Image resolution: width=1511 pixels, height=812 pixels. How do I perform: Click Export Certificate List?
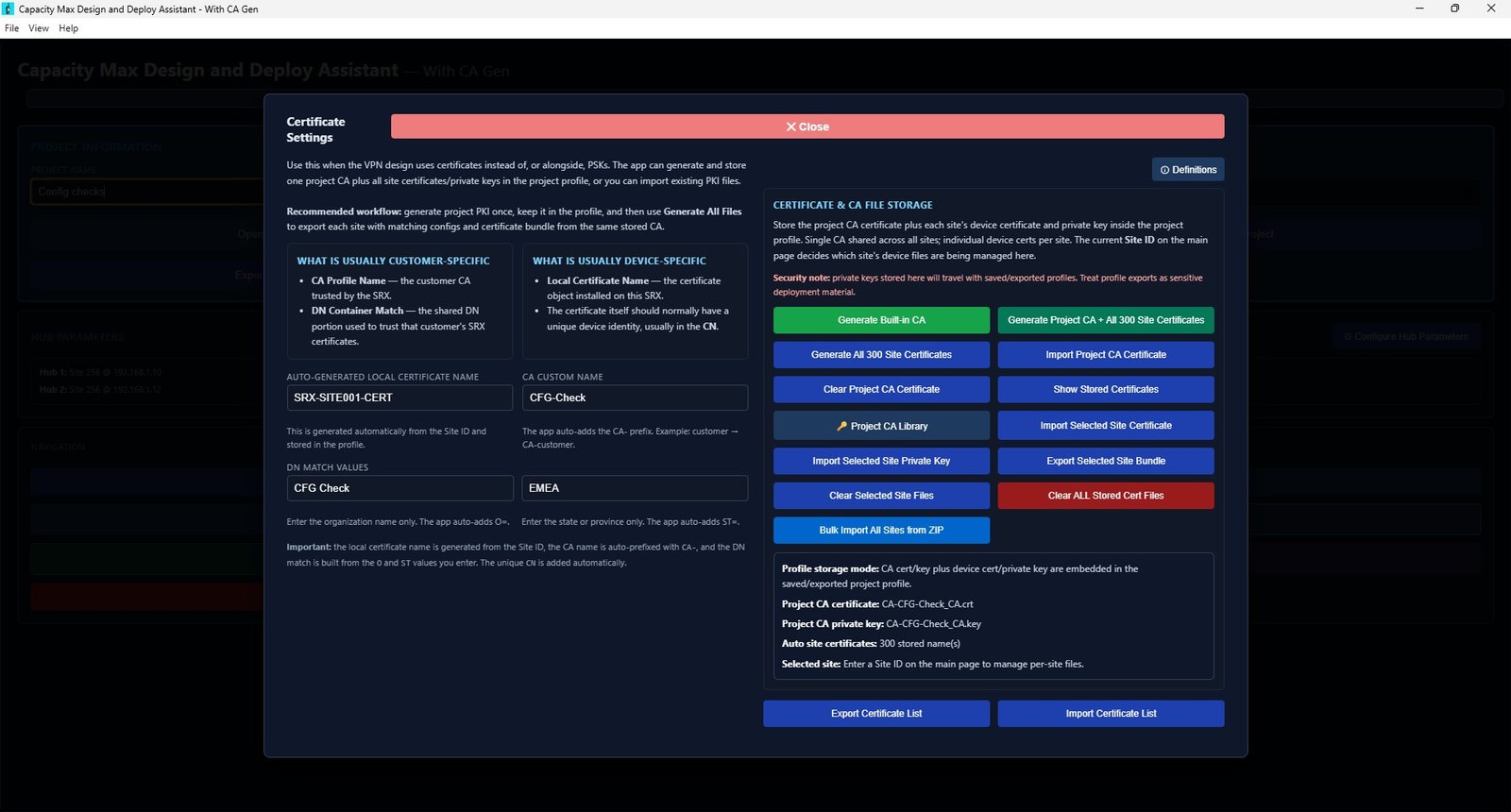876,714
